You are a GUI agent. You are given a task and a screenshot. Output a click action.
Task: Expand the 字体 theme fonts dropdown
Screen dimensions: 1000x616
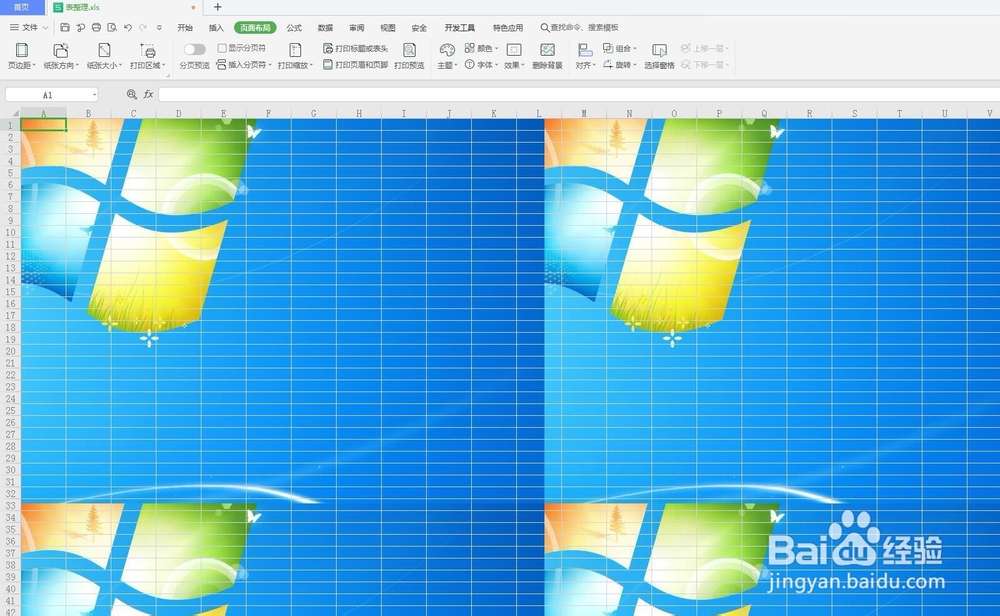point(497,65)
